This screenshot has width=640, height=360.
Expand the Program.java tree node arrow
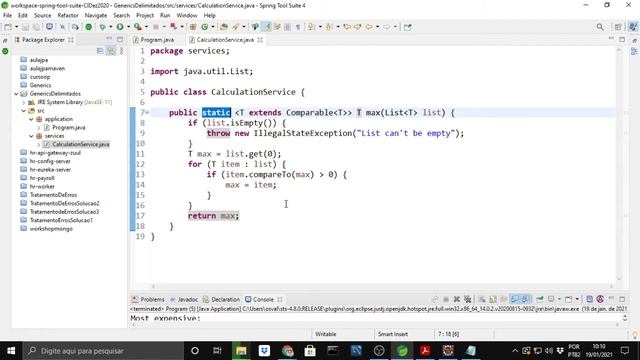pyautogui.click(x=39, y=128)
